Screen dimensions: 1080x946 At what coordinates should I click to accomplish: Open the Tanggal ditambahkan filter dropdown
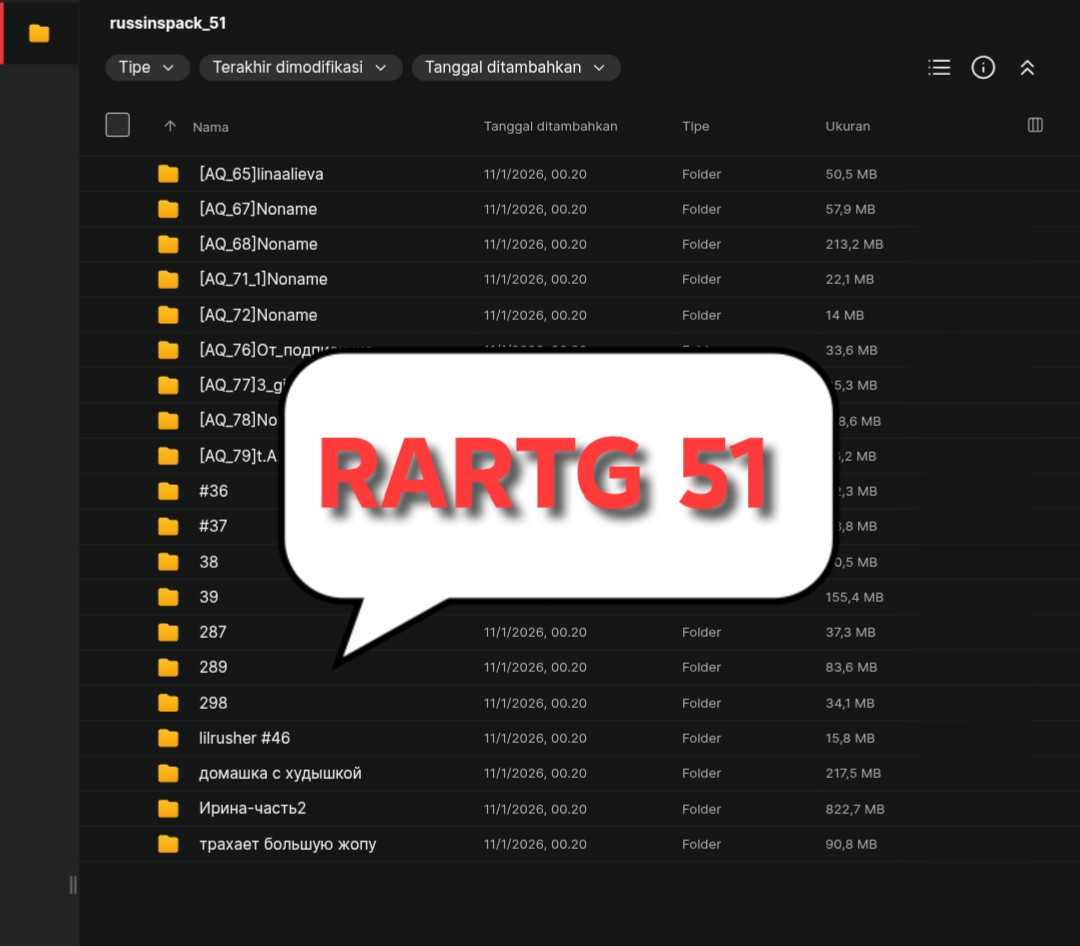516,68
